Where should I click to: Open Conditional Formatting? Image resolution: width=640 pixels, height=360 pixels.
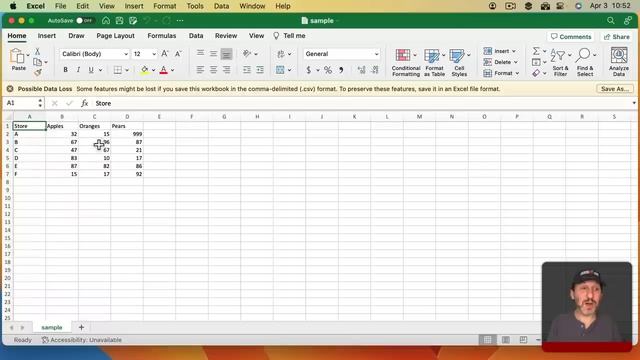[406, 62]
